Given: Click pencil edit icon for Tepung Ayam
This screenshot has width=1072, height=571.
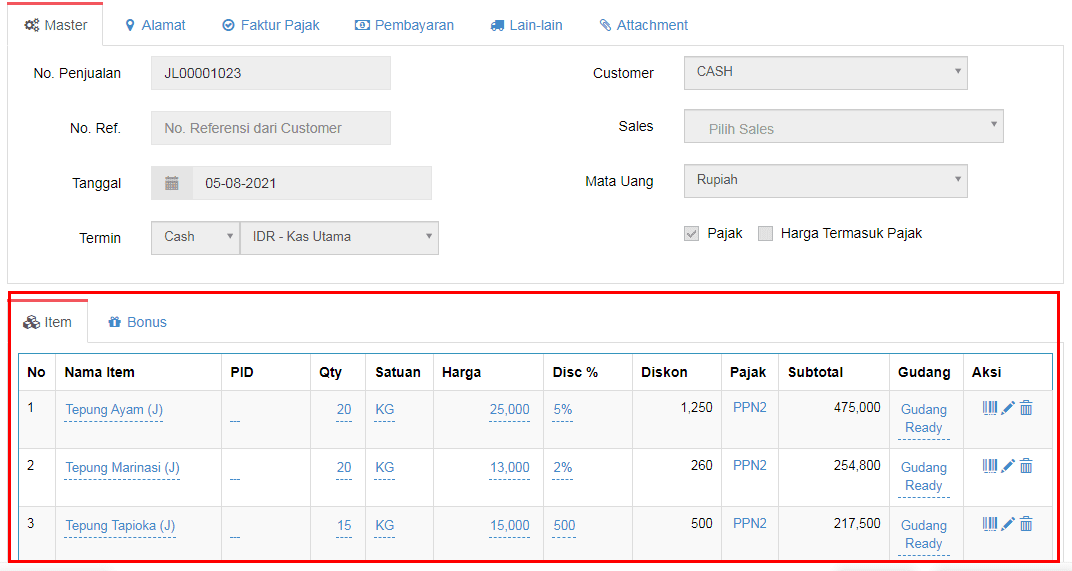Looking at the screenshot, I should [1008, 408].
